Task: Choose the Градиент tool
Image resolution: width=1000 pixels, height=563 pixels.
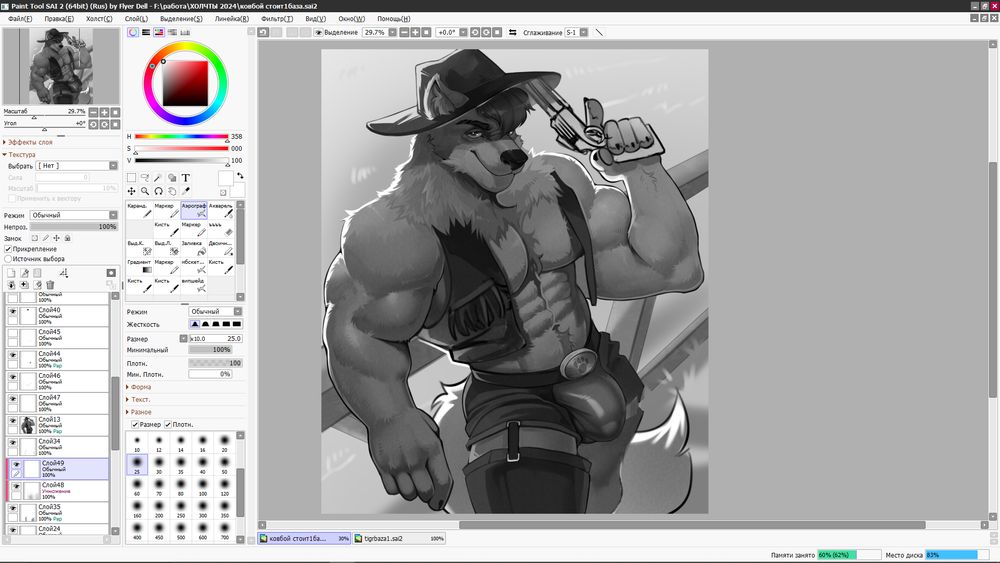Action: pos(139,266)
